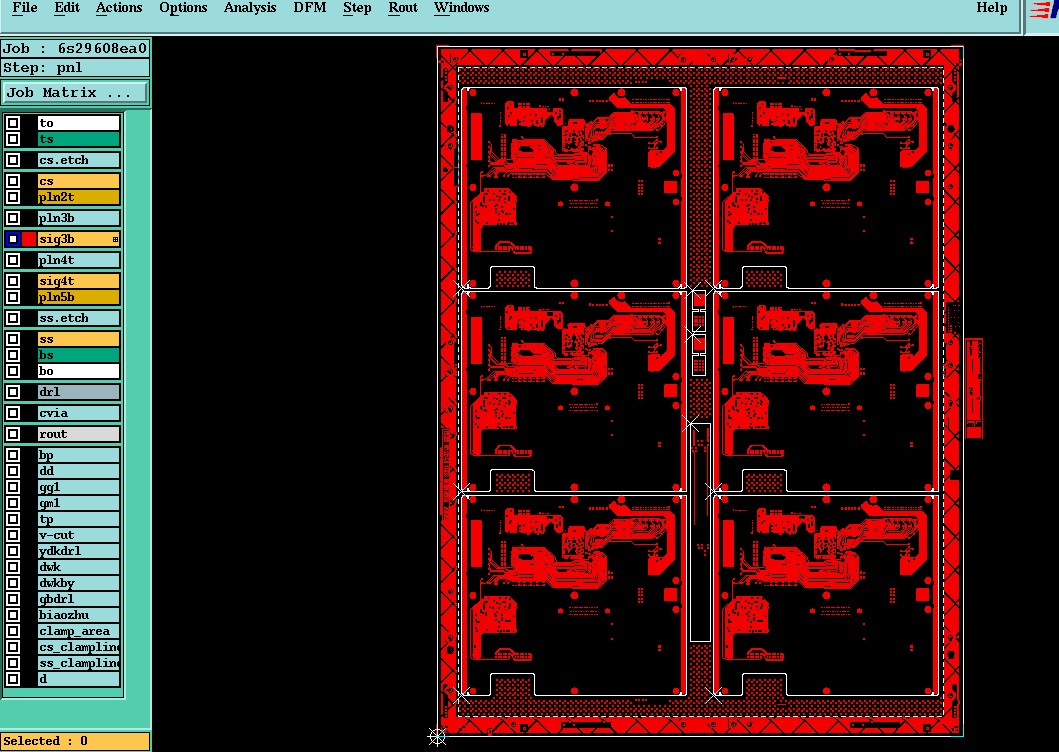
Task: Select the dwk layer name
Action: (79, 567)
